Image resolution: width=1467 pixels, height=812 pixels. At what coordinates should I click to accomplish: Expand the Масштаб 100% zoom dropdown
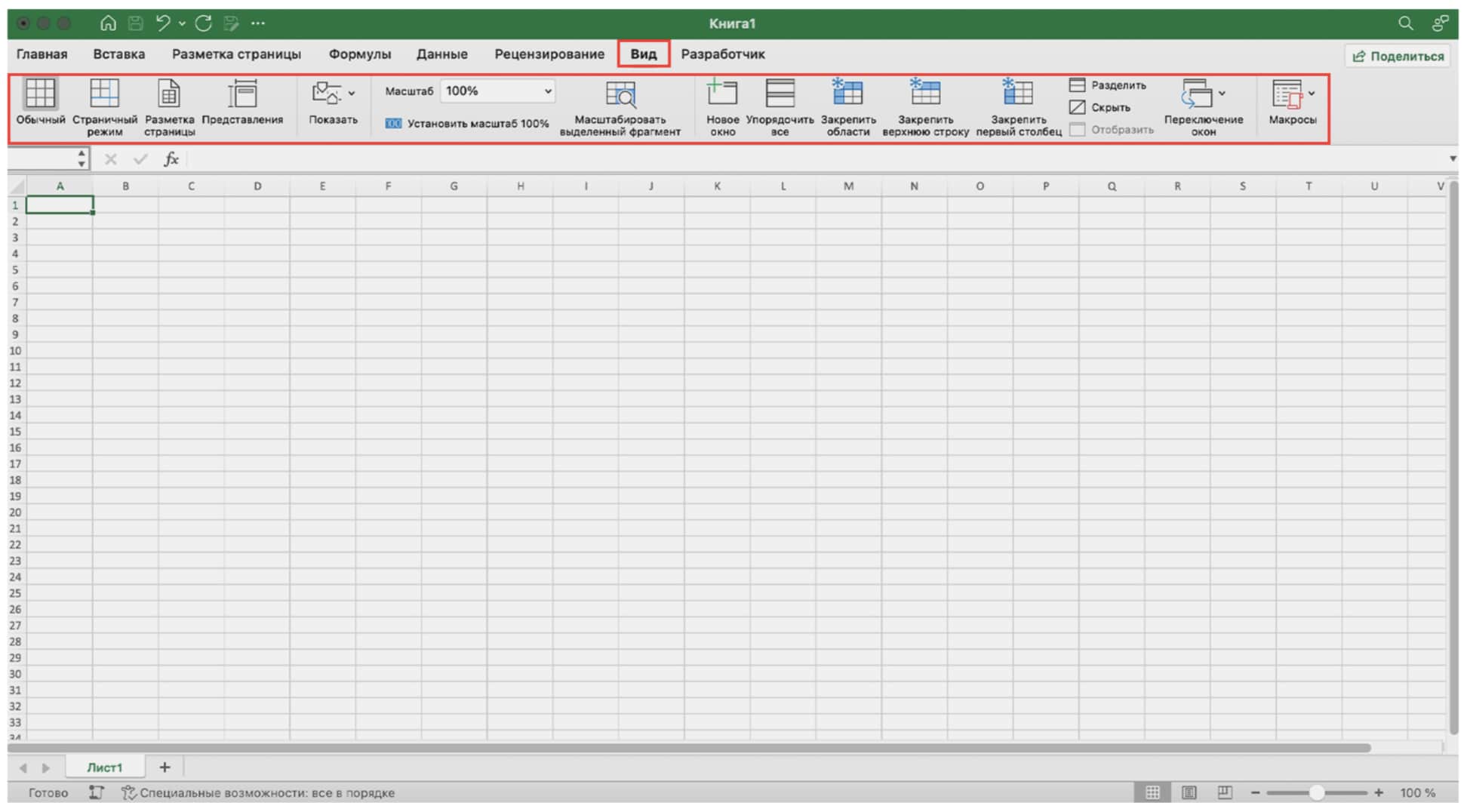click(548, 91)
